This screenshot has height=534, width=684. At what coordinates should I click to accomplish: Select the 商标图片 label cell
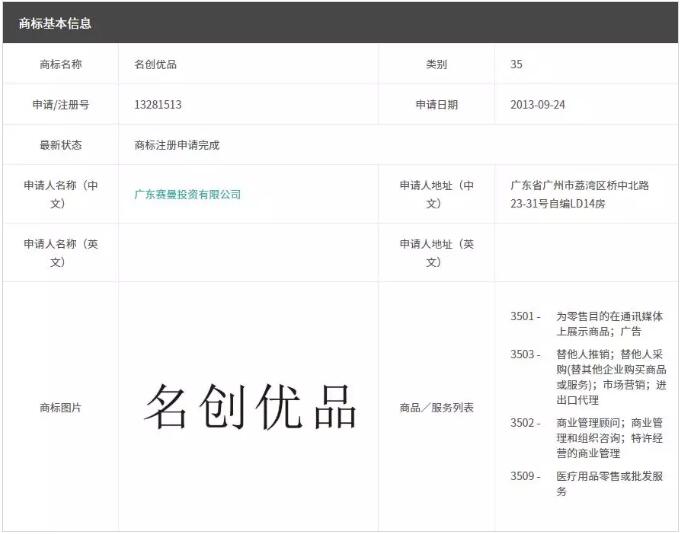pos(61,407)
